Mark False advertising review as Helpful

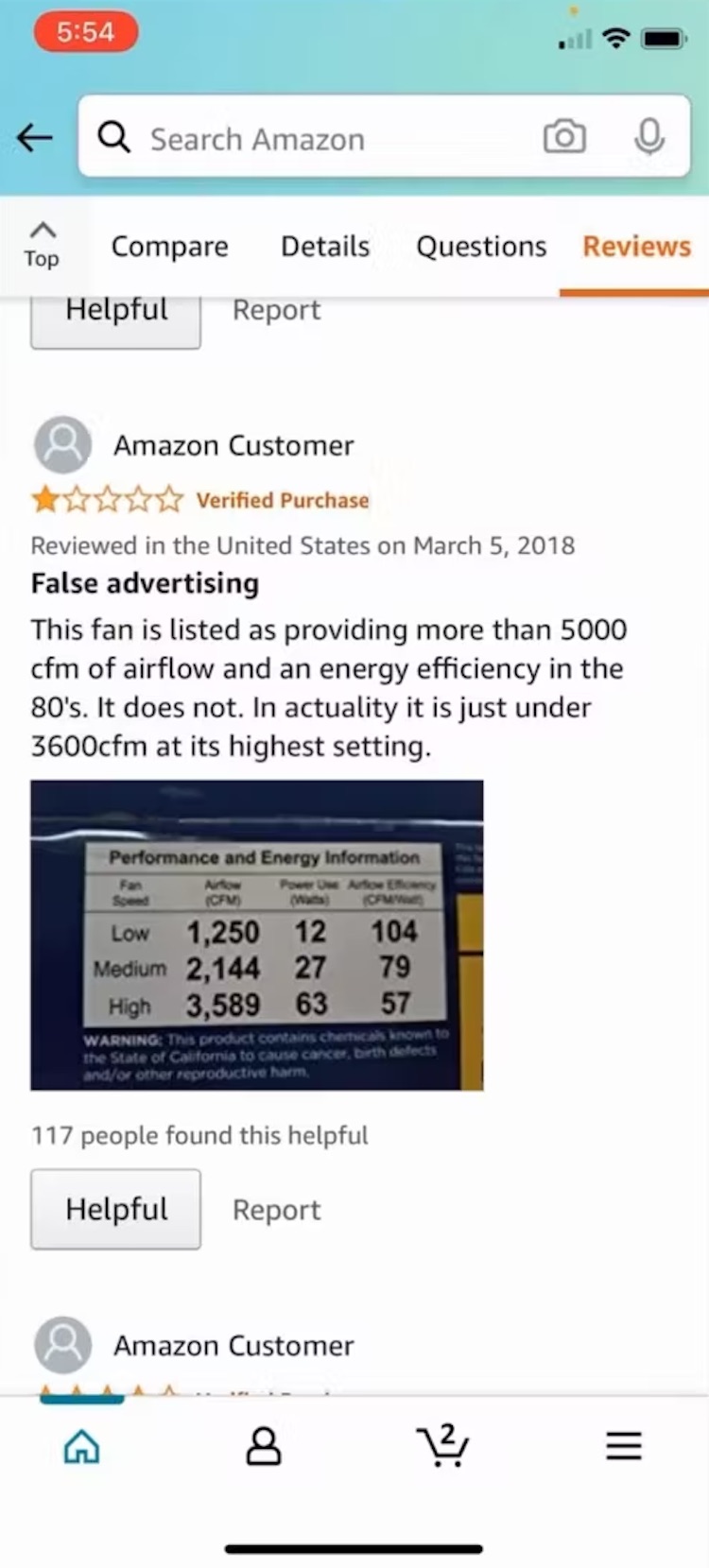point(115,1209)
